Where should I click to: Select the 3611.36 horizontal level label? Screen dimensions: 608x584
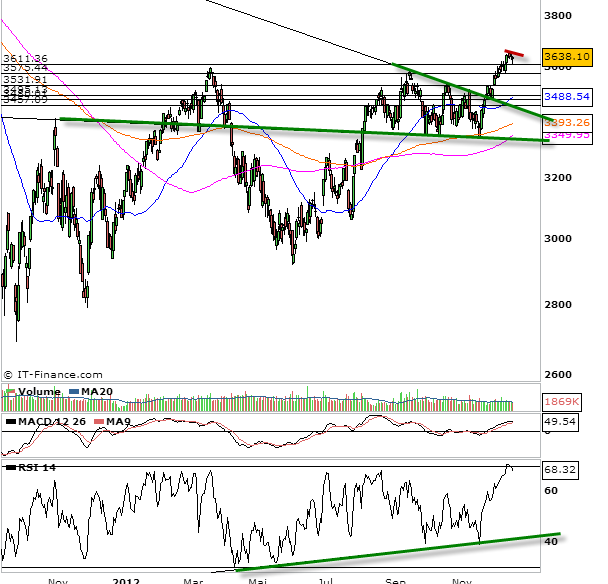(25, 59)
